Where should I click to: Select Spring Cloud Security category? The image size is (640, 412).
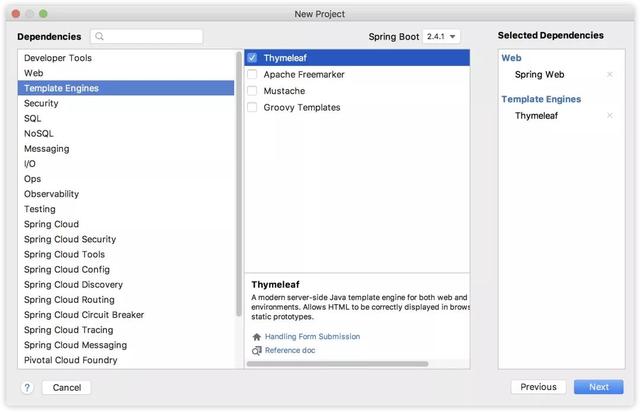126,239
